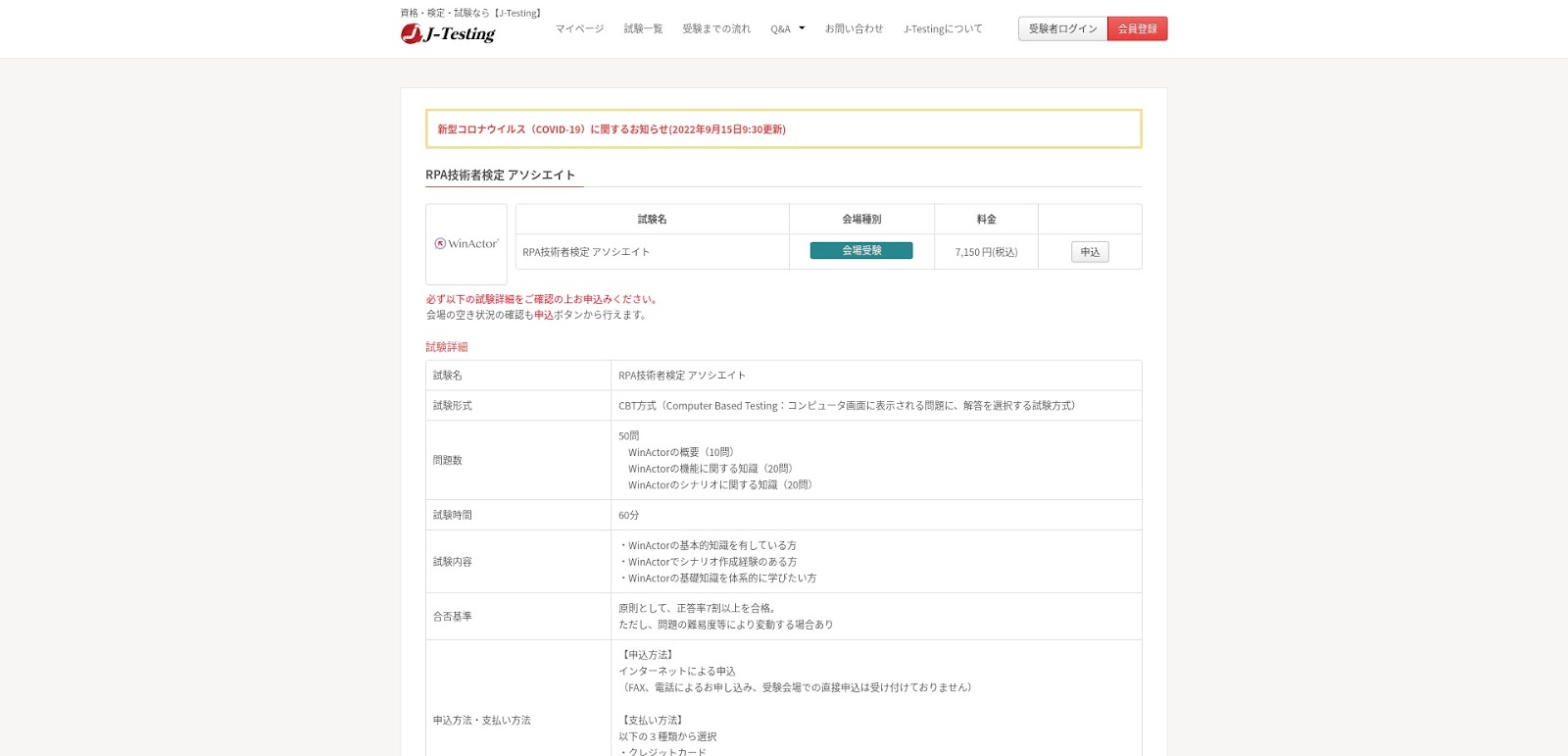The image size is (1568, 756).
Task: Select the 試験時間 row label
Action: point(453,516)
